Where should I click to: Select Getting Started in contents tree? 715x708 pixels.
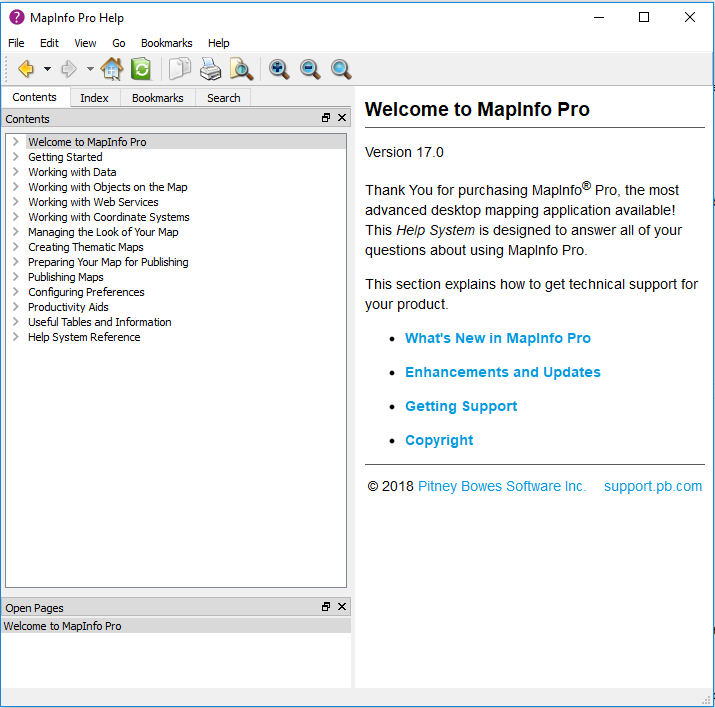click(65, 157)
